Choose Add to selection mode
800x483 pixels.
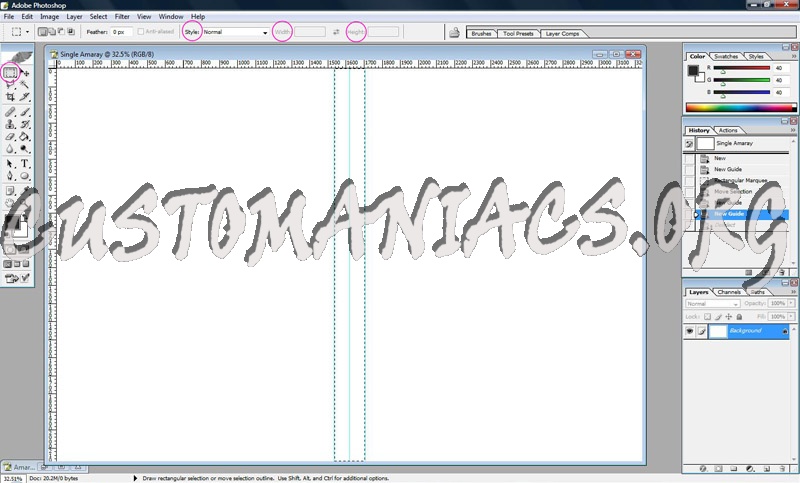pyautogui.click(x=52, y=32)
